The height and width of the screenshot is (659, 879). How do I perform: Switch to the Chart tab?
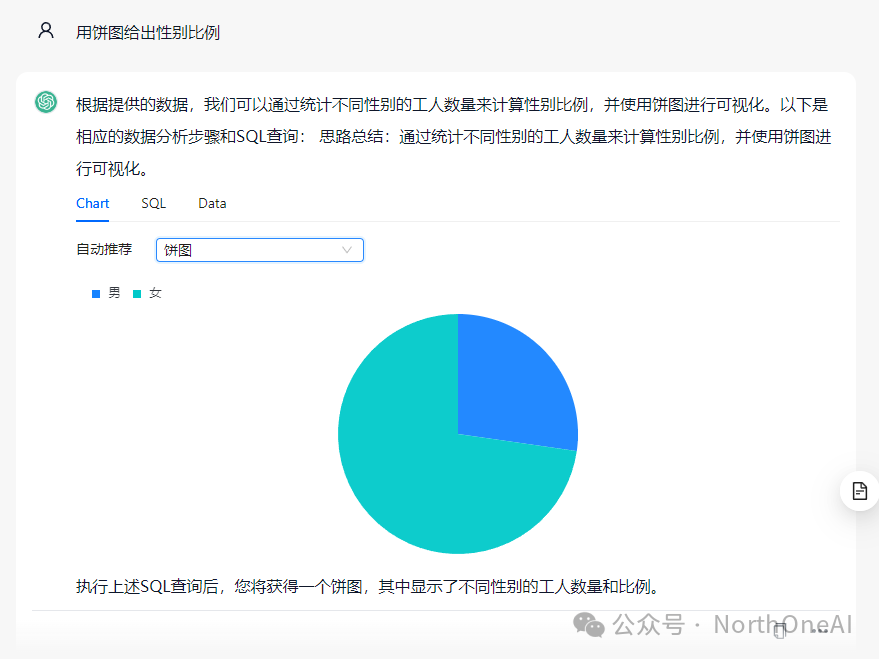coord(92,203)
